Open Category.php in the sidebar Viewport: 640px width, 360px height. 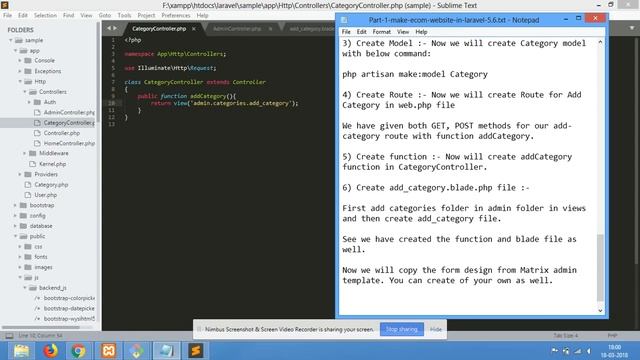point(51,185)
